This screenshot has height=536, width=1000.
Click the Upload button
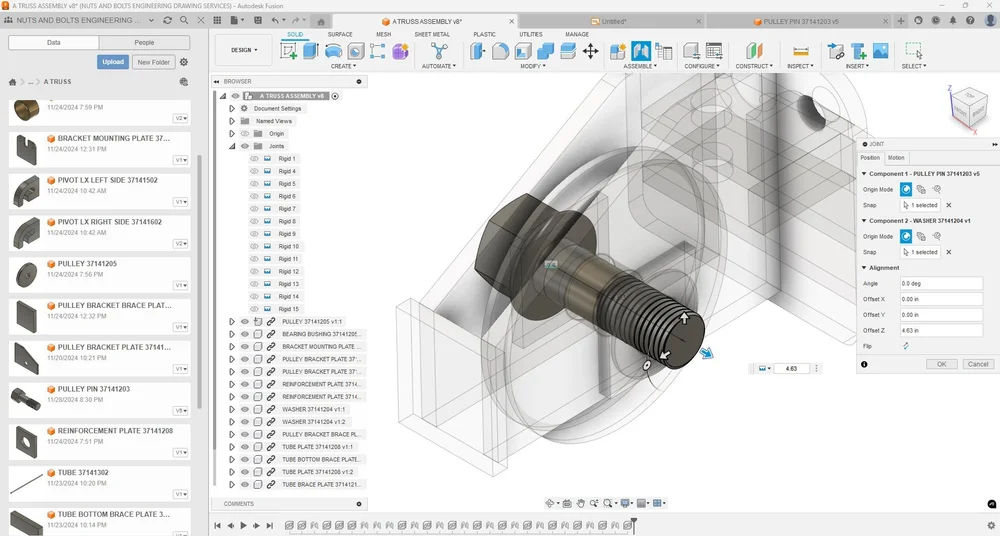coord(113,62)
